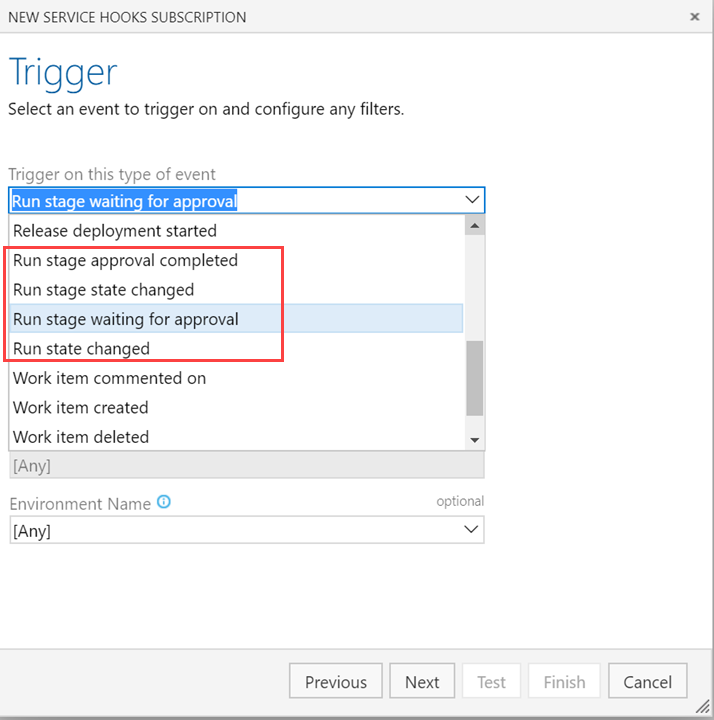Click the Environment Name info icon

[164, 503]
